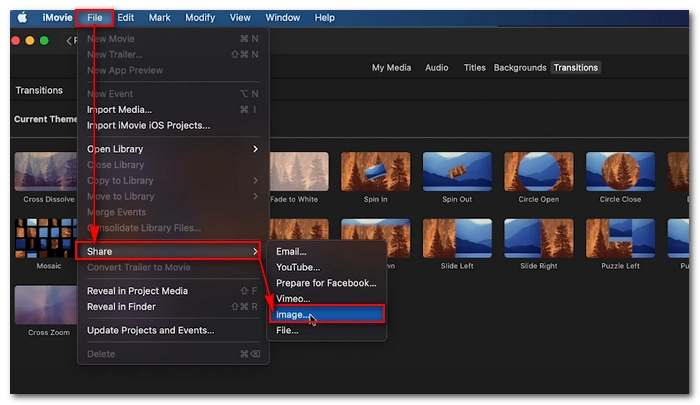Expand the Open Library submenu
The width and height of the screenshot is (700, 405).
pos(173,149)
